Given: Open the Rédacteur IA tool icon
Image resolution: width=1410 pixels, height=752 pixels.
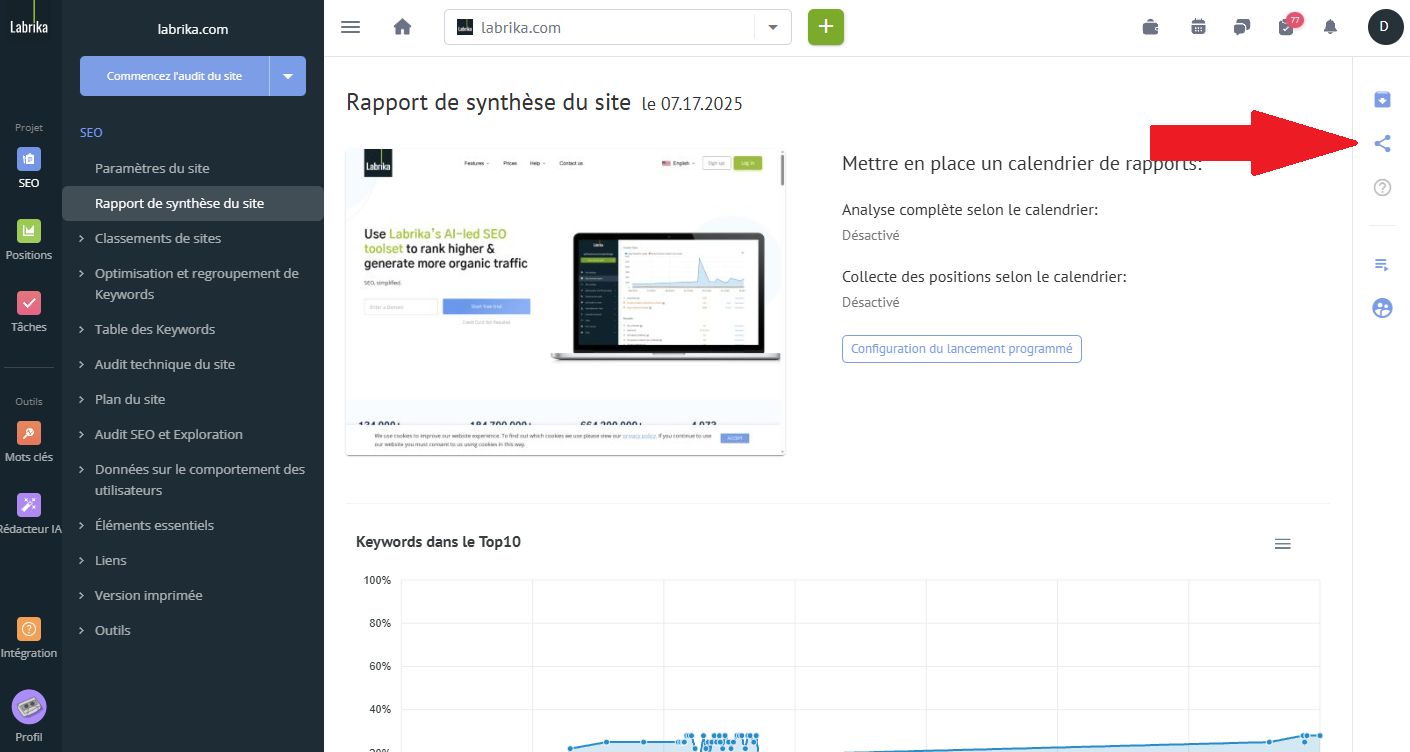Looking at the screenshot, I should click(x=29, y=505).
